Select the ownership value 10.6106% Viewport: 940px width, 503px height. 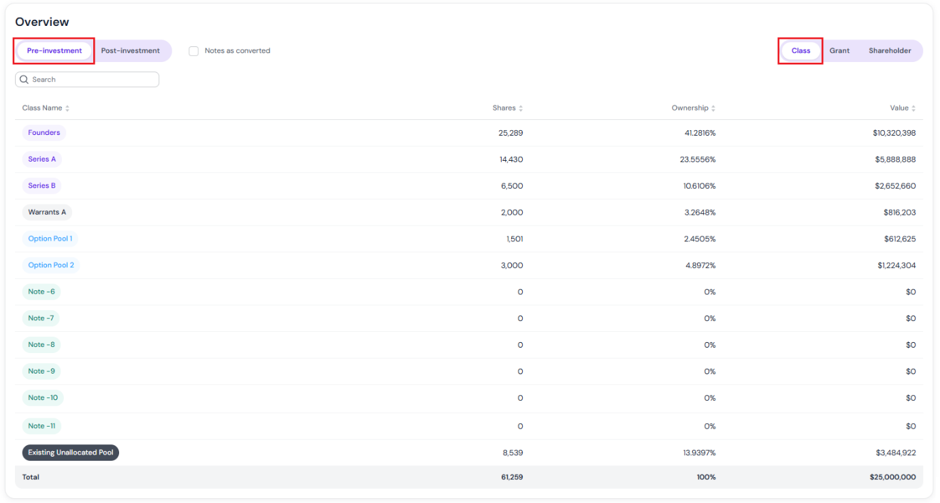699,186
